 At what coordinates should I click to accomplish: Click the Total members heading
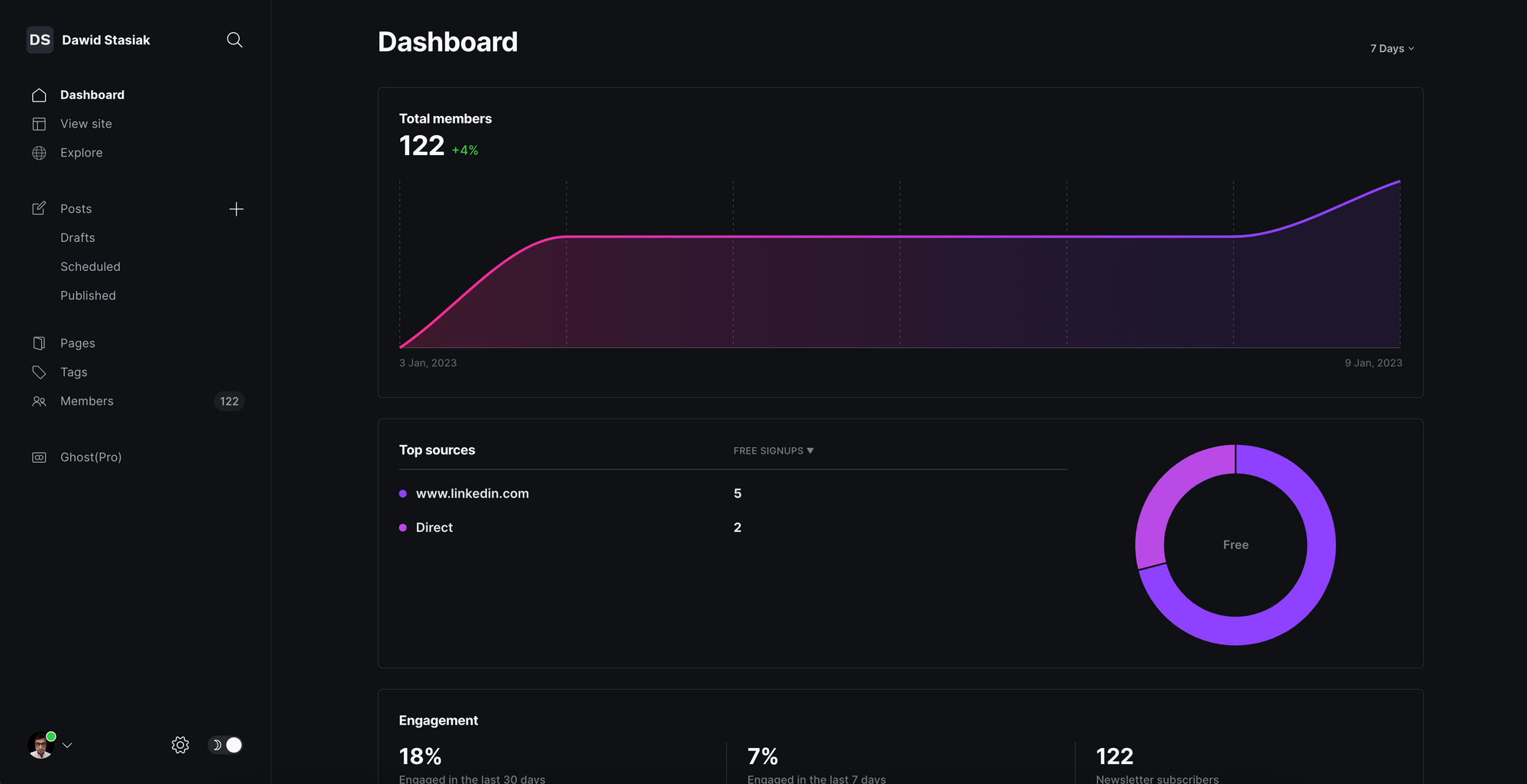tap(445, 118)
